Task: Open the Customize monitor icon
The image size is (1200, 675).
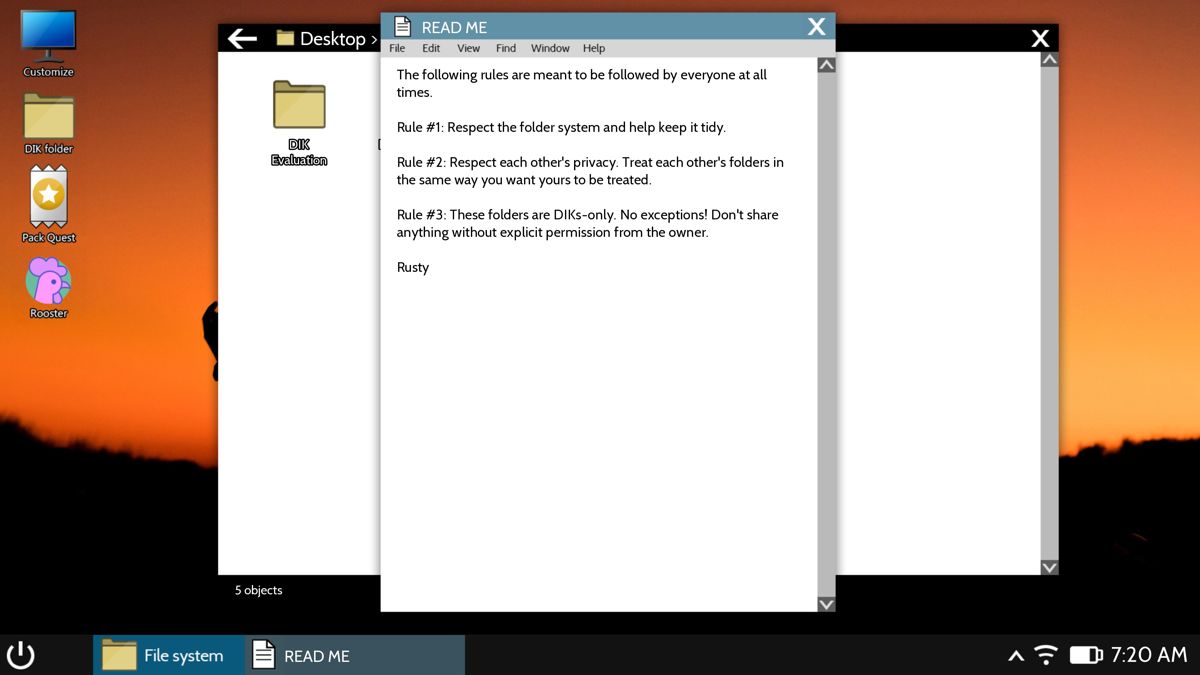Action: 48,38
